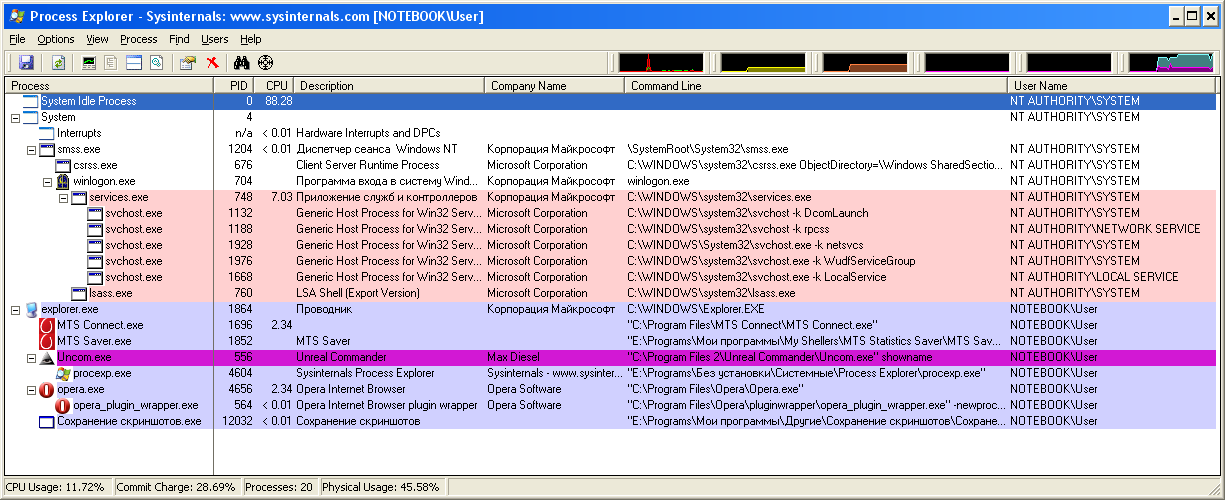Open Properties using the toolbar icon
1225x500 pixels.
tap(187, 63)
